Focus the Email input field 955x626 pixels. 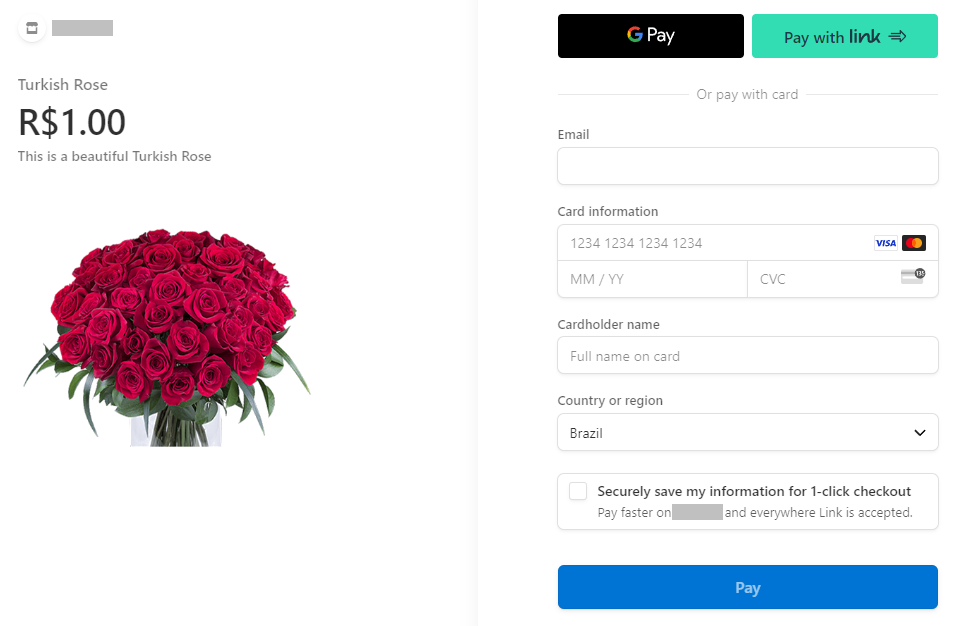(x=747, y=166)
